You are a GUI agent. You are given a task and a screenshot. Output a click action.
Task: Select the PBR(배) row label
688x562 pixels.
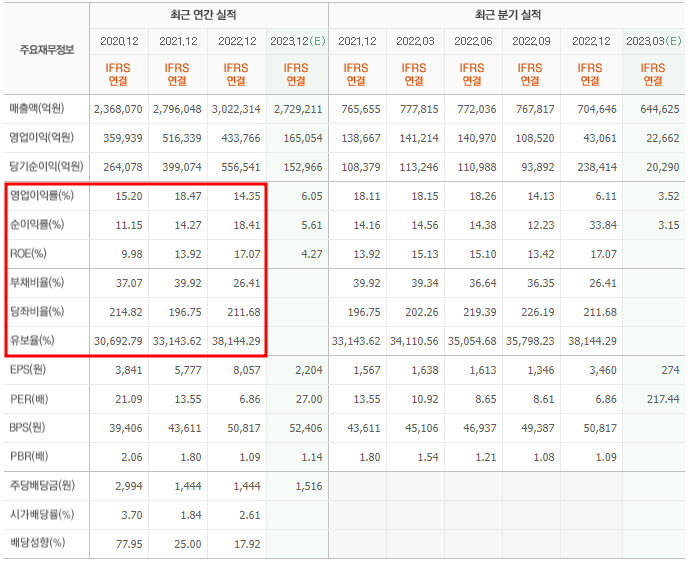click(29, 456)
